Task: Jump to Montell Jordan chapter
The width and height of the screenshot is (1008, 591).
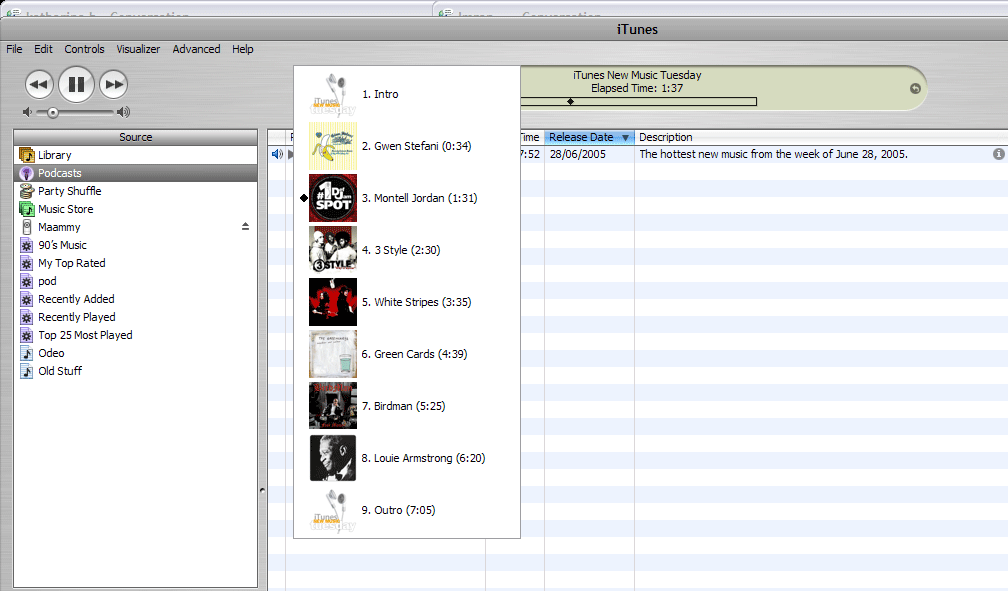Action: pos(407,198)
